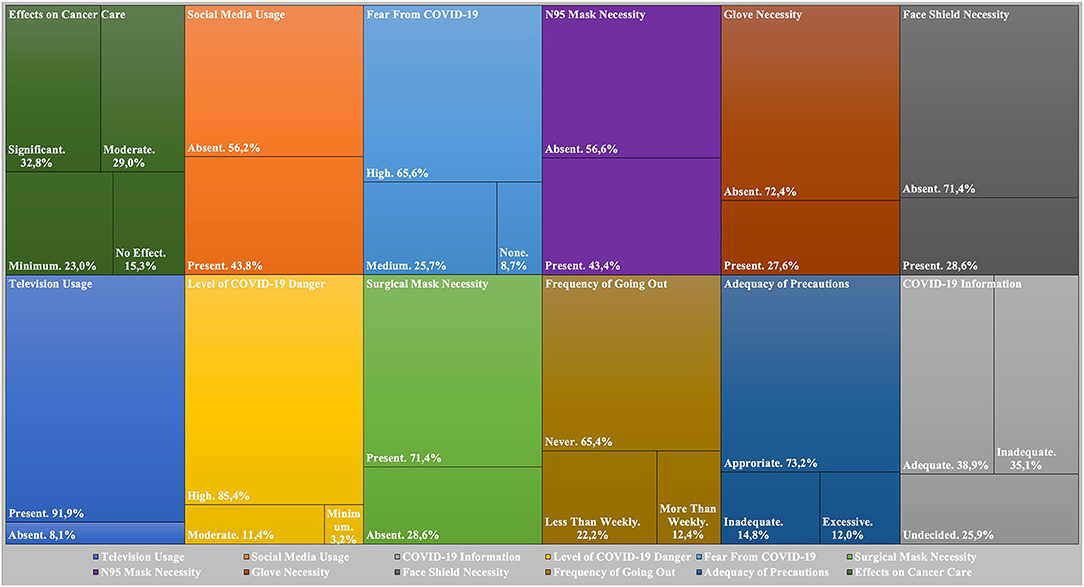Click the "Absent. 56,2%" social media cell
The image size is (1084, 587).
(x=274, y=81)
